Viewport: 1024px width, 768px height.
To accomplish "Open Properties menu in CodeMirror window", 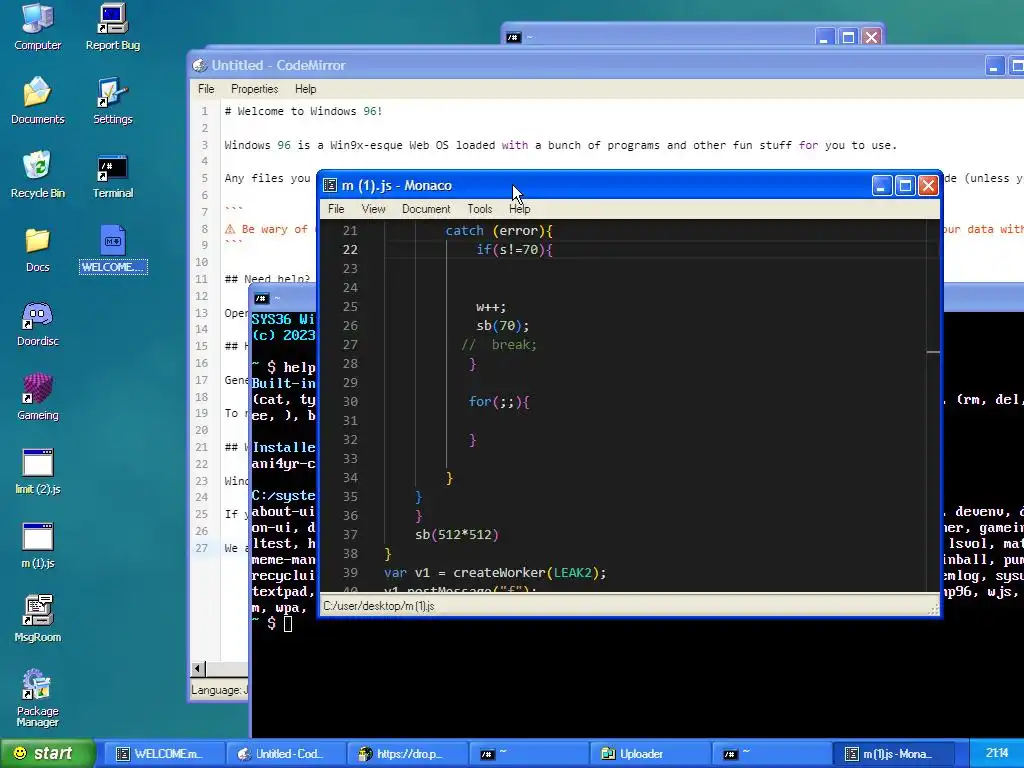I will [254, 89].
